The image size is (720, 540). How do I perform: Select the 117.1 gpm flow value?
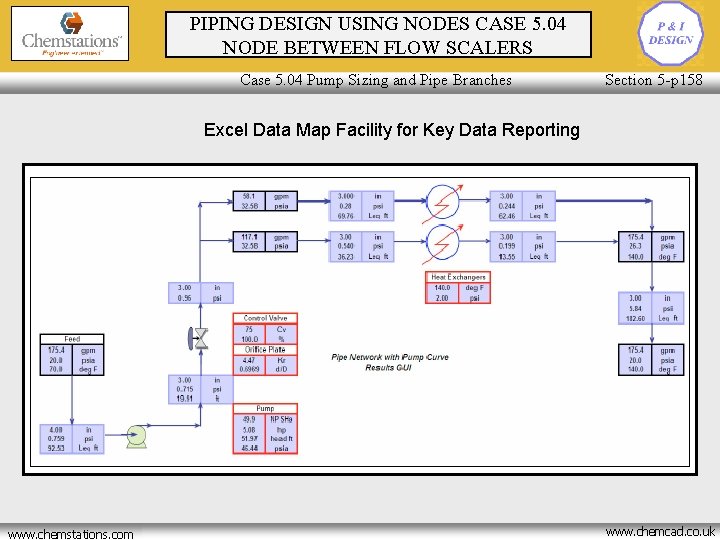tap(249, 237)
